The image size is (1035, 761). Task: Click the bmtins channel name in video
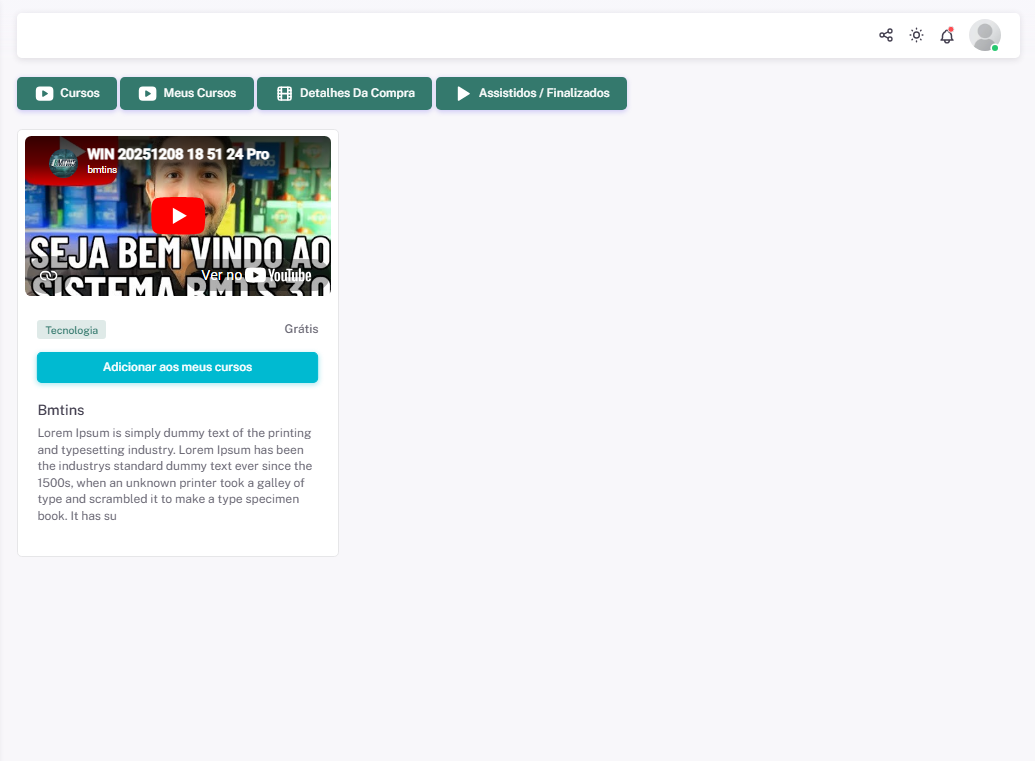[x=102, y=170]
